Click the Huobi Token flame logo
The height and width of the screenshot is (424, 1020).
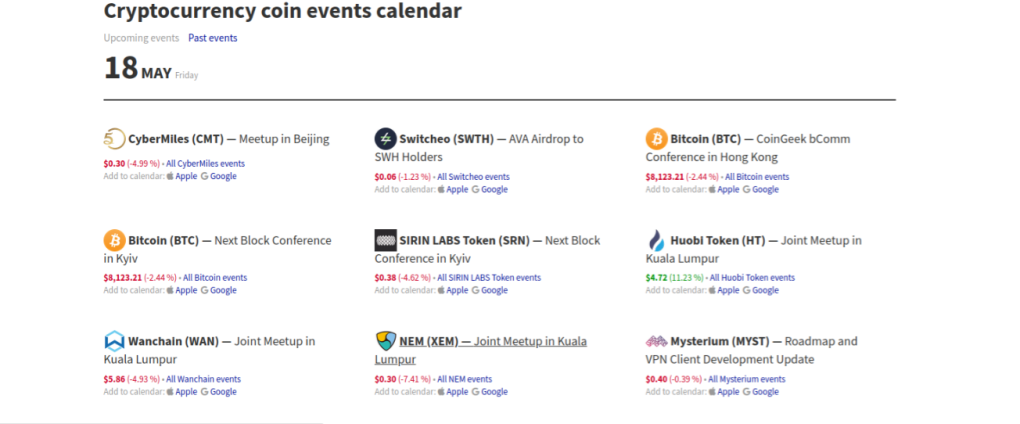[x=656, y=240]
